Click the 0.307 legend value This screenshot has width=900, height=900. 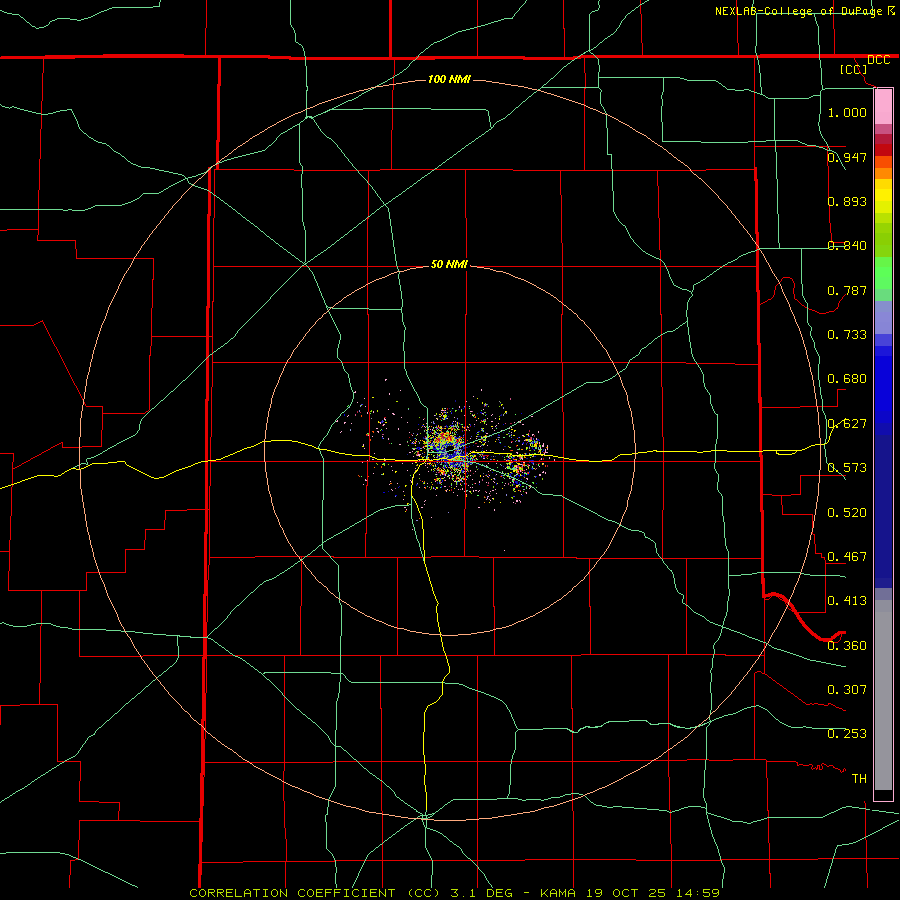(x=847, y=689)
